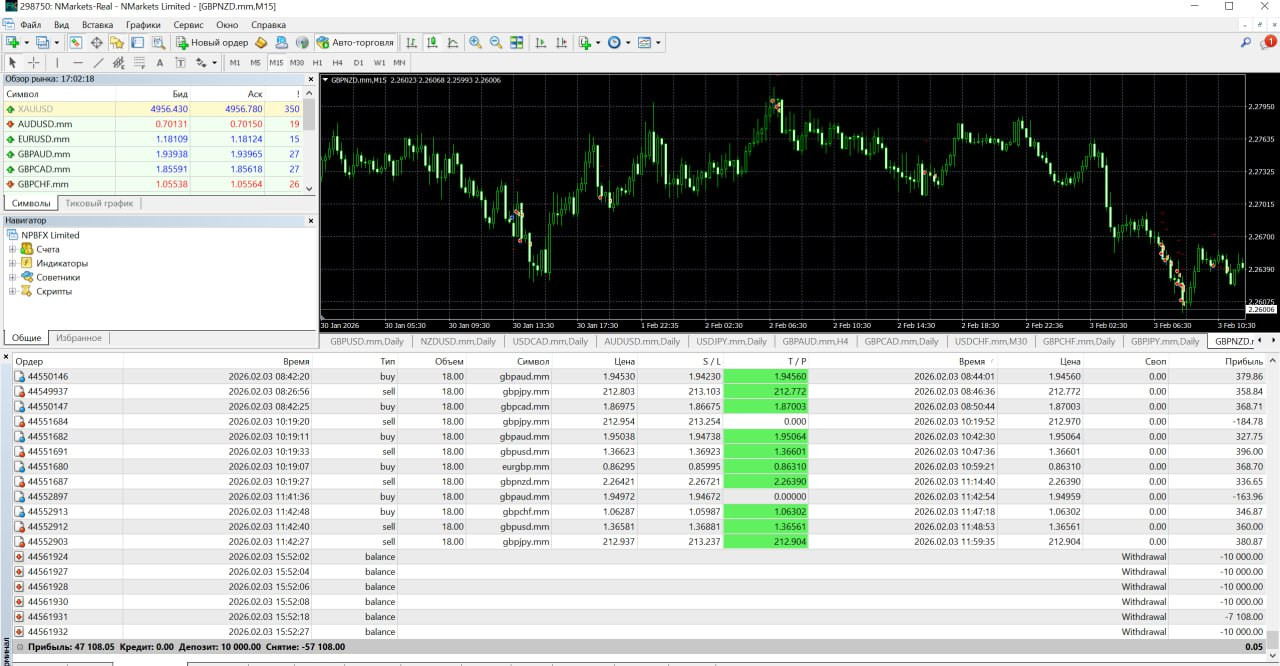Select the crosshair tool
The image size is (1280, 666).
(x=33, y=63)
